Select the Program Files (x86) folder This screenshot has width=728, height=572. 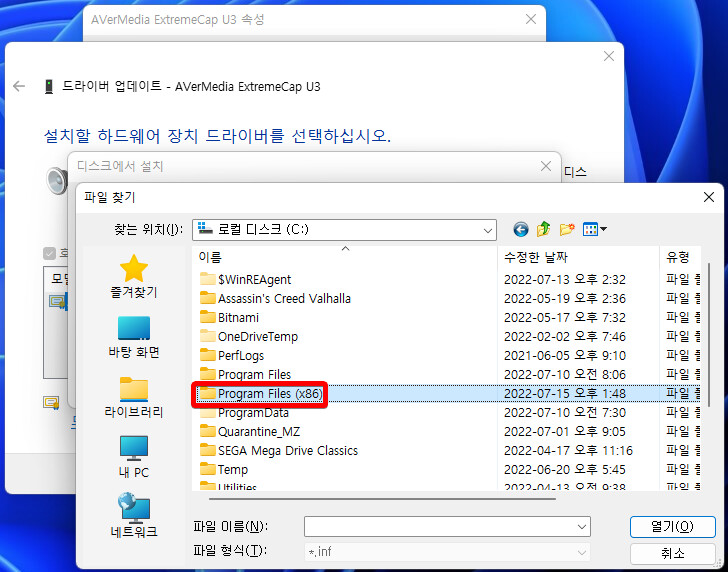tap(269, 394)
